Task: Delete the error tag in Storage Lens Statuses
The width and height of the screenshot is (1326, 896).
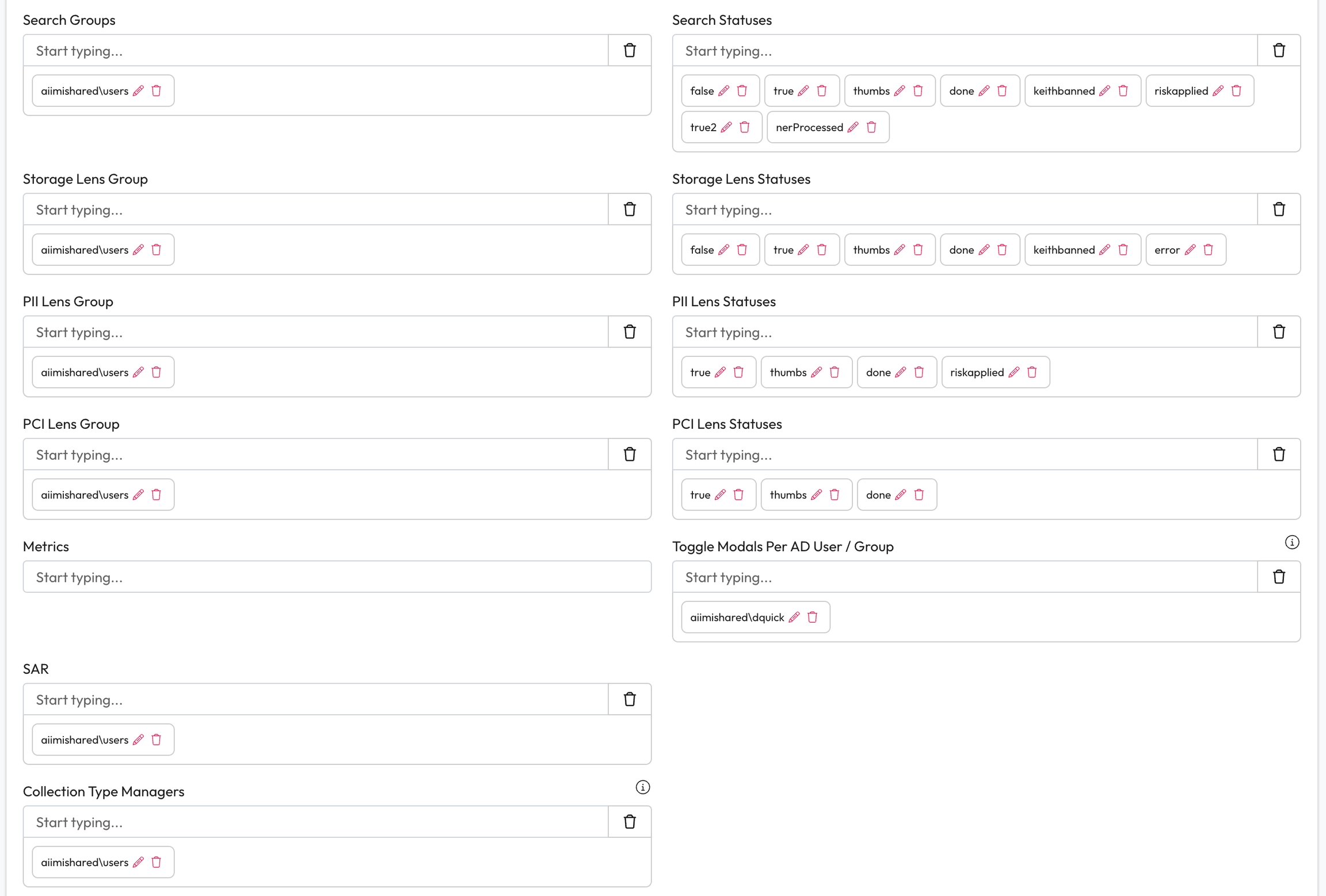Action: tap(1208, 250)
